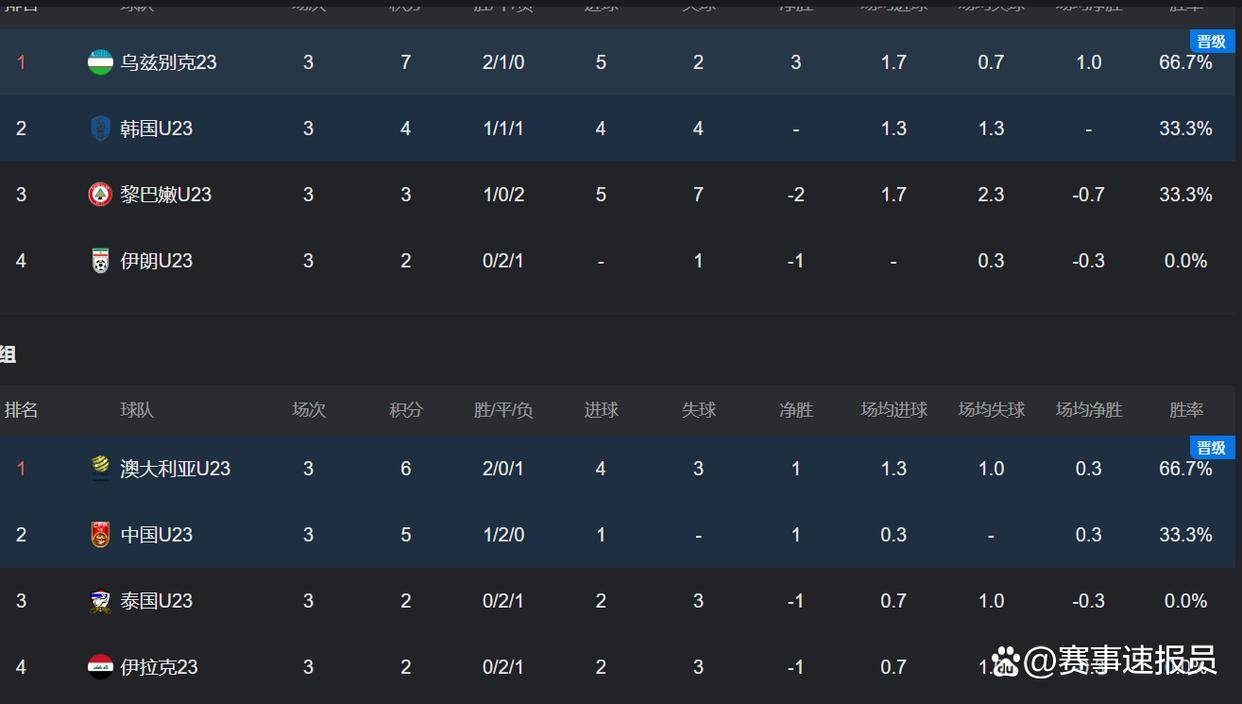The width and height of the screenshot is (1242, 704).
Task: Click the Australia U23 team crest
Action: click(x=100, y=468)
